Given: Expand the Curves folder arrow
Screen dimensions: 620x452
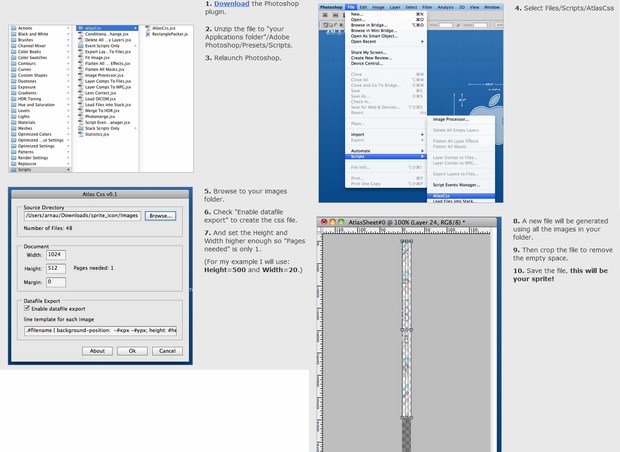Looking at the screenshot, I should 68,70.
